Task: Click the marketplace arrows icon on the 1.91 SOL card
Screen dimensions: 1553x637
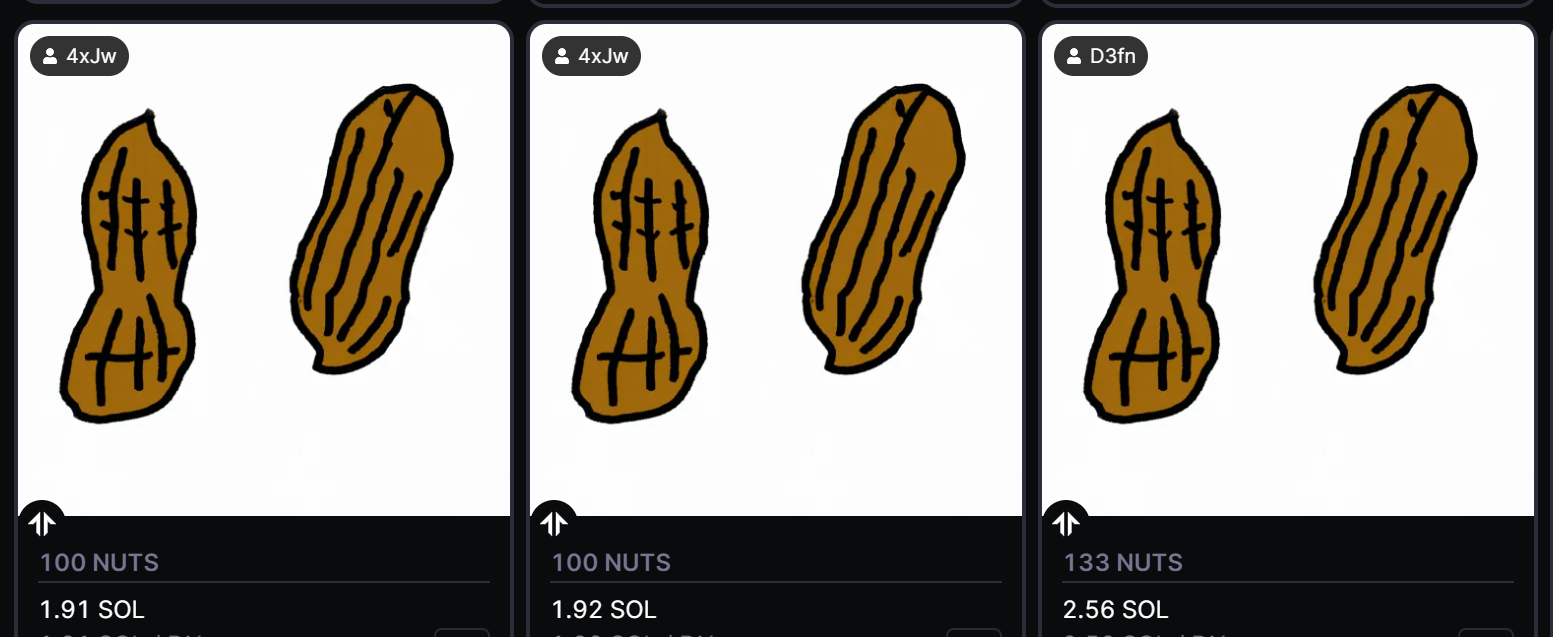Action: click(42, 523)
